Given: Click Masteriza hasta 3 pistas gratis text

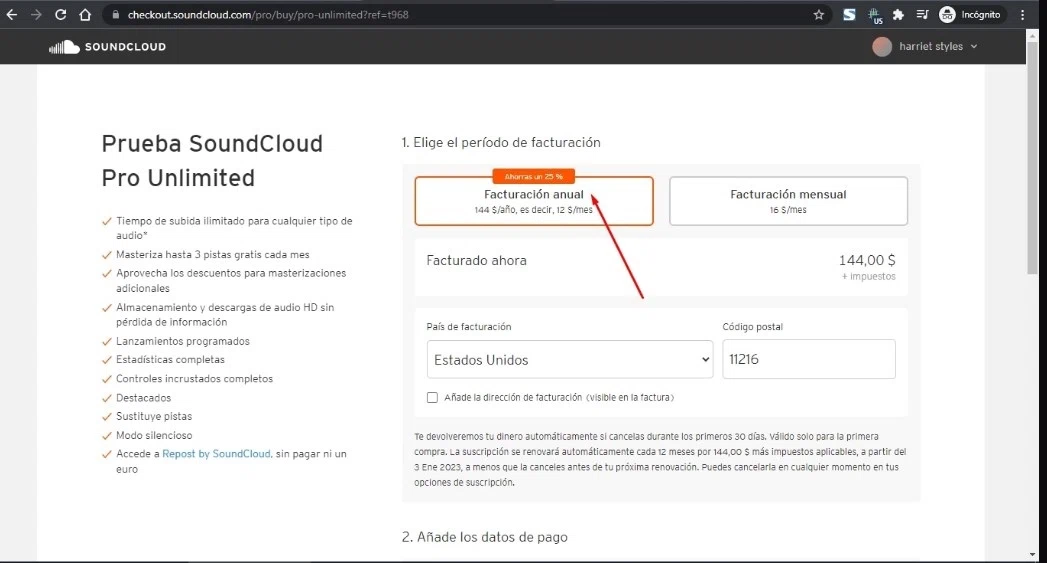Looking at the screenshot, I should 212,254.
